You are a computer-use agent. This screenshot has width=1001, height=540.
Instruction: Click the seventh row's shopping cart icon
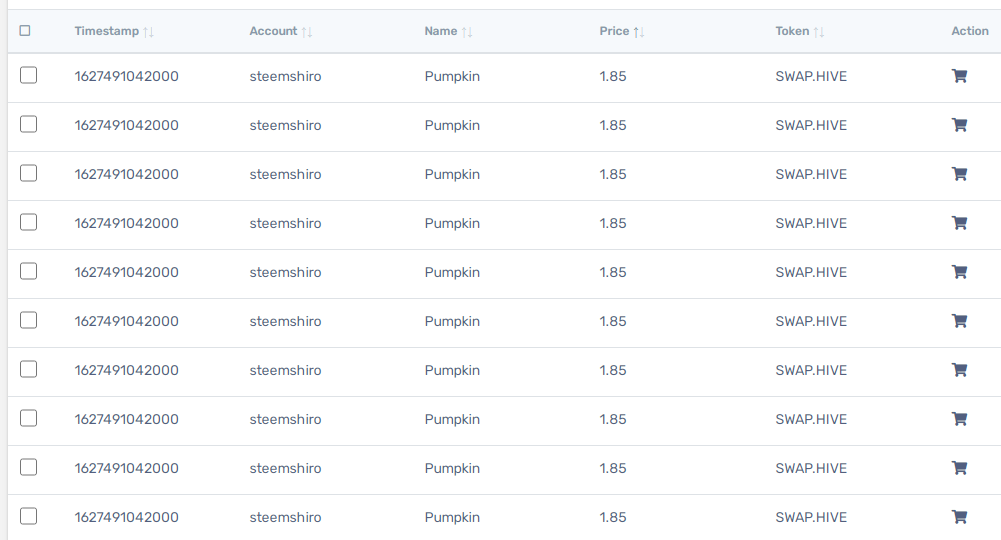pos(959,370)
